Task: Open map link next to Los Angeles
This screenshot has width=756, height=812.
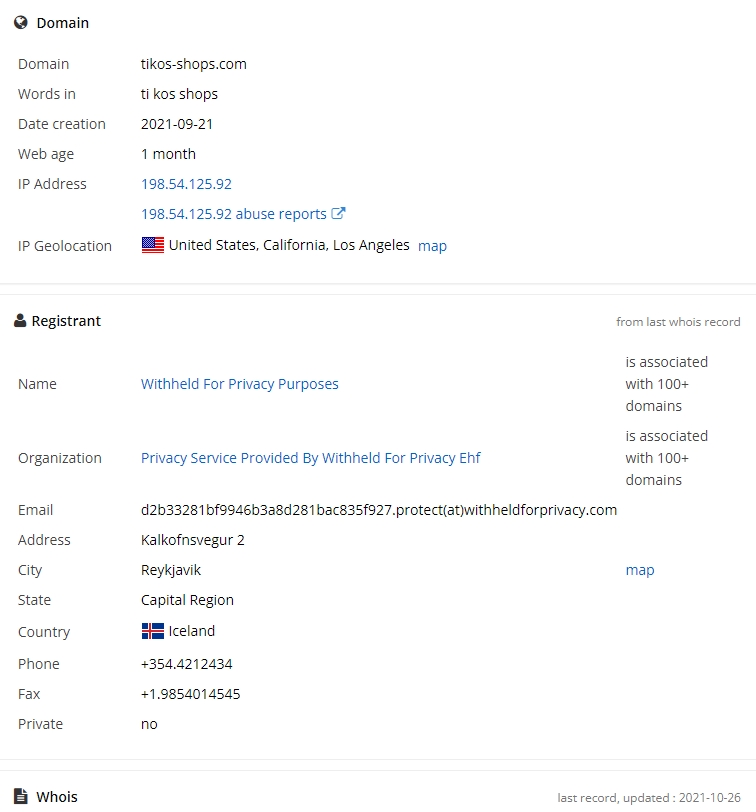Action: pos(432,246)
